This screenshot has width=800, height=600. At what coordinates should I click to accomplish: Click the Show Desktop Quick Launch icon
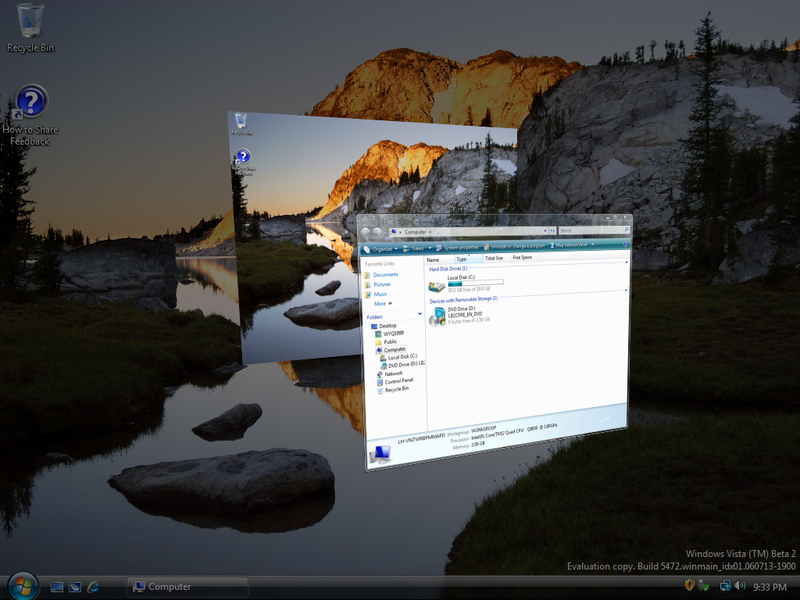pyautogui.click(x=57, y=586)
